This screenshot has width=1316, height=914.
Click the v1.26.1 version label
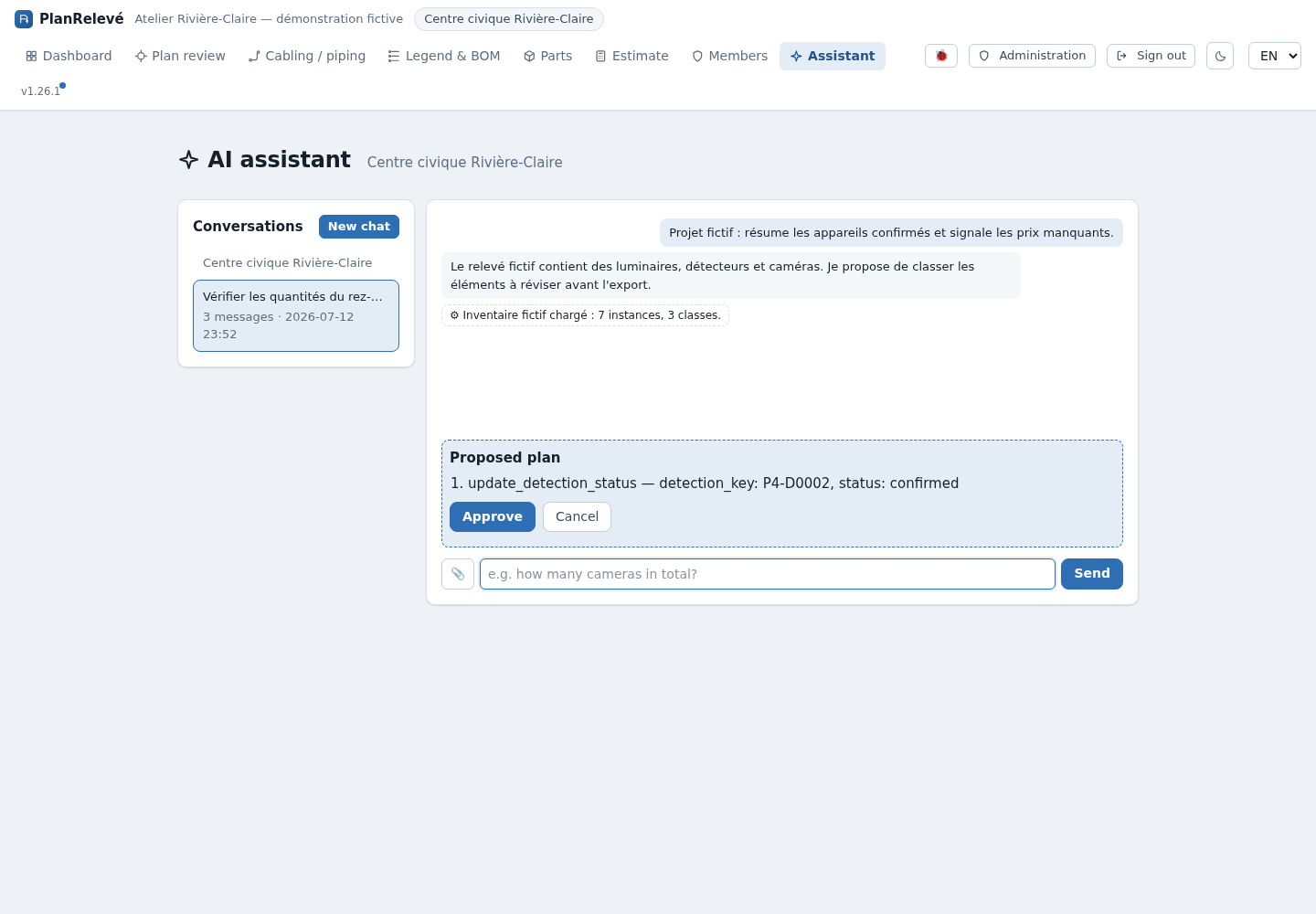41,91
